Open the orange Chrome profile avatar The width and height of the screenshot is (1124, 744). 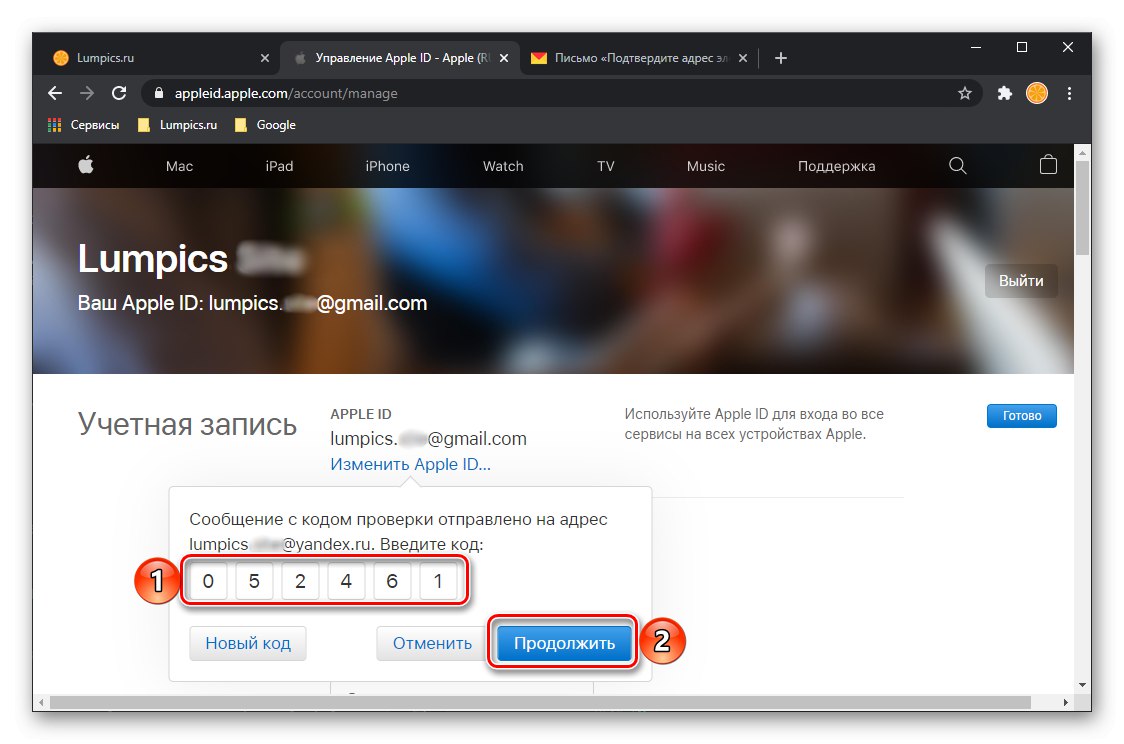[x=1037, y=93]
